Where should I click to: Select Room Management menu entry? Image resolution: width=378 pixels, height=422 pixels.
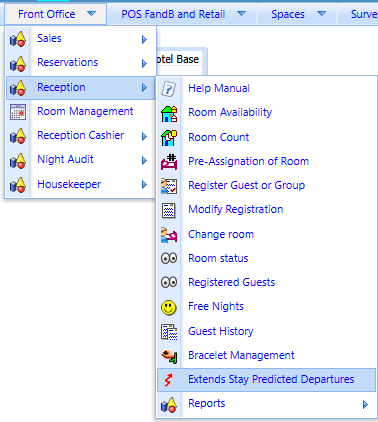click(x=81, y=112)
